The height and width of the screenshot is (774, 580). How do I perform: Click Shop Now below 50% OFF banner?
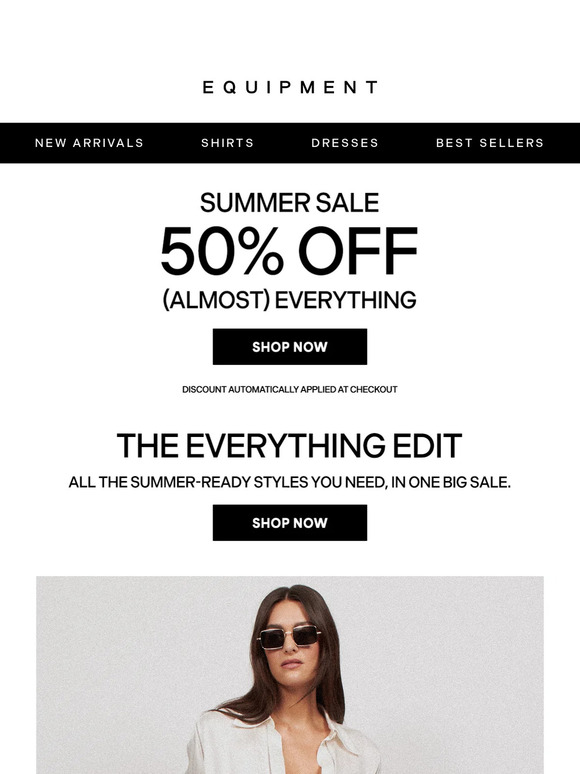290,347
